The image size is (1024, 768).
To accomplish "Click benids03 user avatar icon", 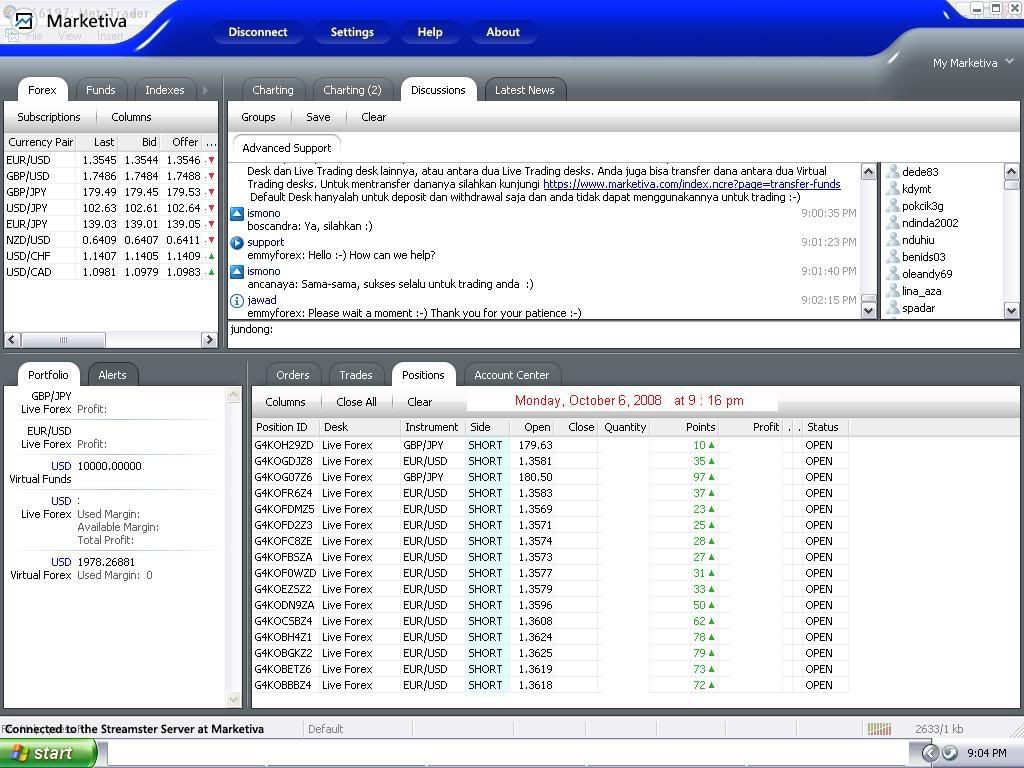I will tap(893, 257).
